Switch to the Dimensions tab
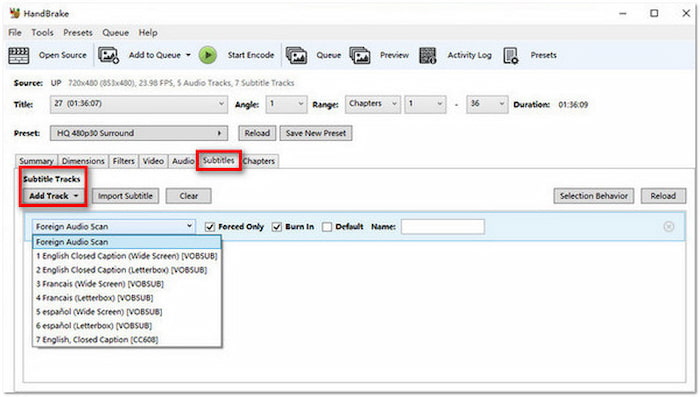This screenshot has width=700, height=397. click(x=83, y=161)
